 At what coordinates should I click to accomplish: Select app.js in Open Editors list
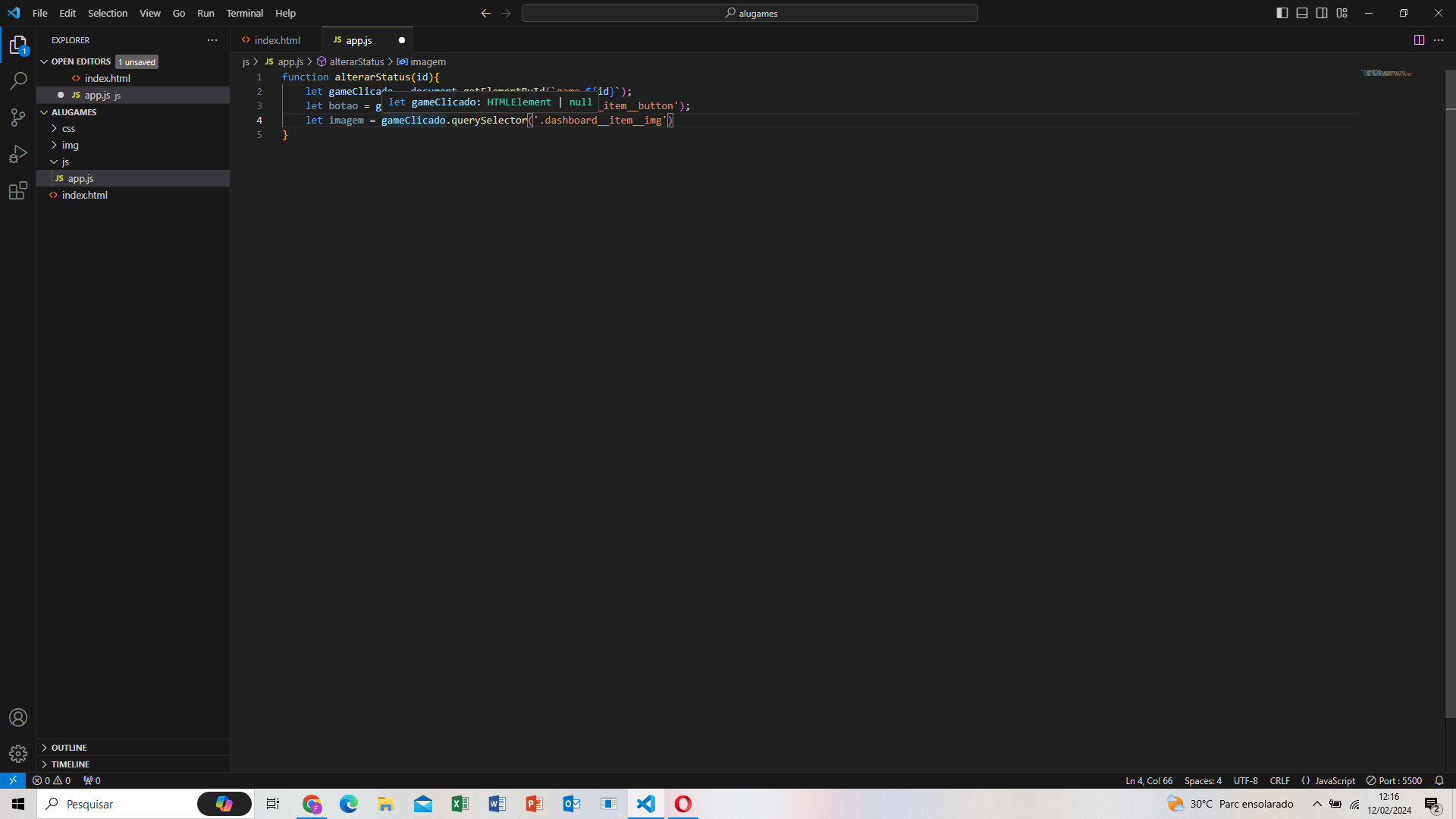pyautogui.click(x=133, y=95)
